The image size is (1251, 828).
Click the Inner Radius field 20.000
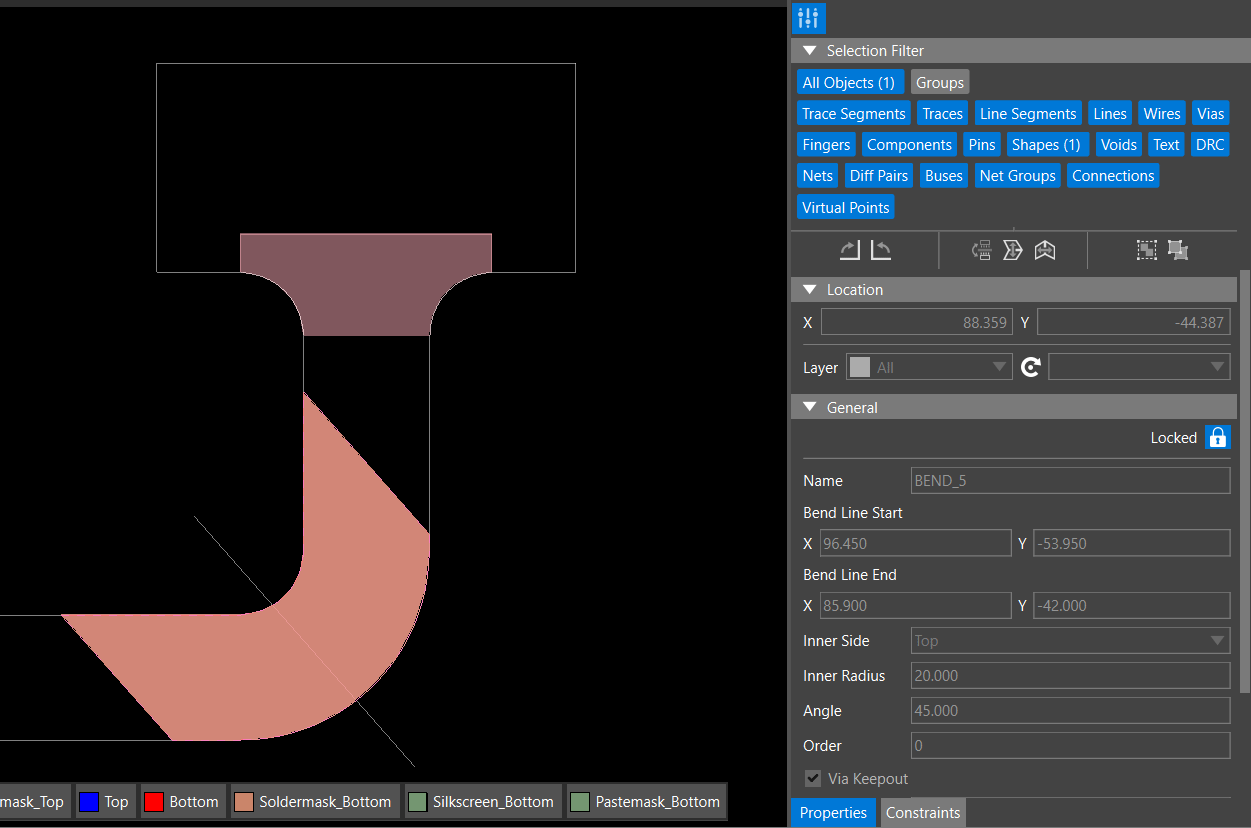[1071, 676]
